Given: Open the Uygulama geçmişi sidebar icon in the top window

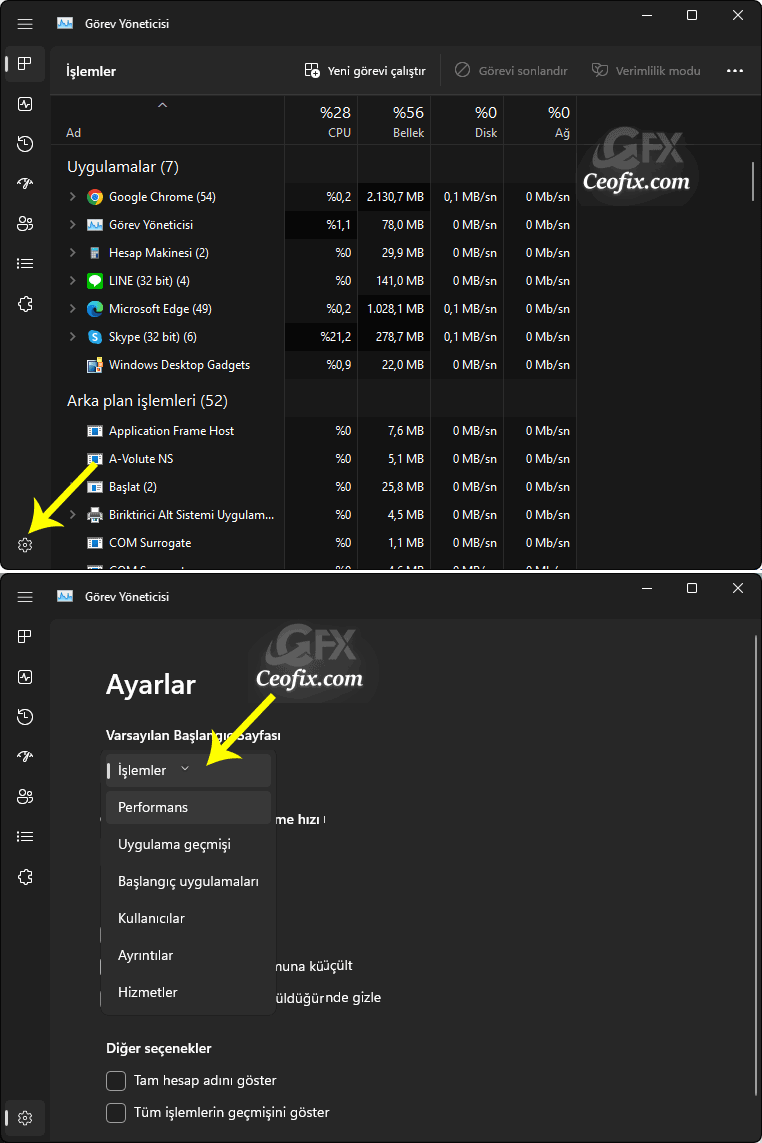Looking at the screenshot, I should 25,144.
